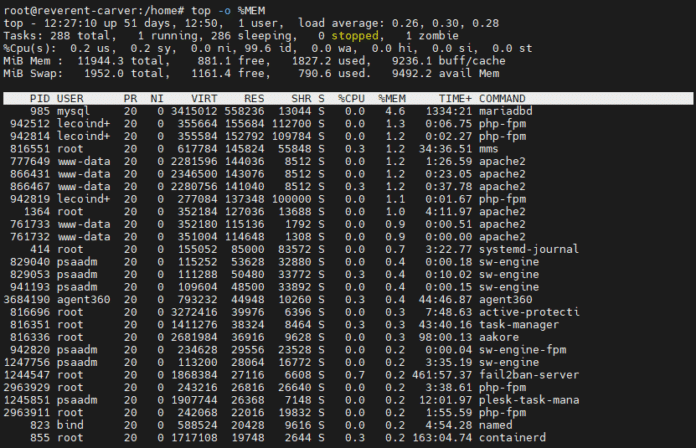Select PID 2963911 in the list
This screenshot has height=448, width=696.
point(27,412)
